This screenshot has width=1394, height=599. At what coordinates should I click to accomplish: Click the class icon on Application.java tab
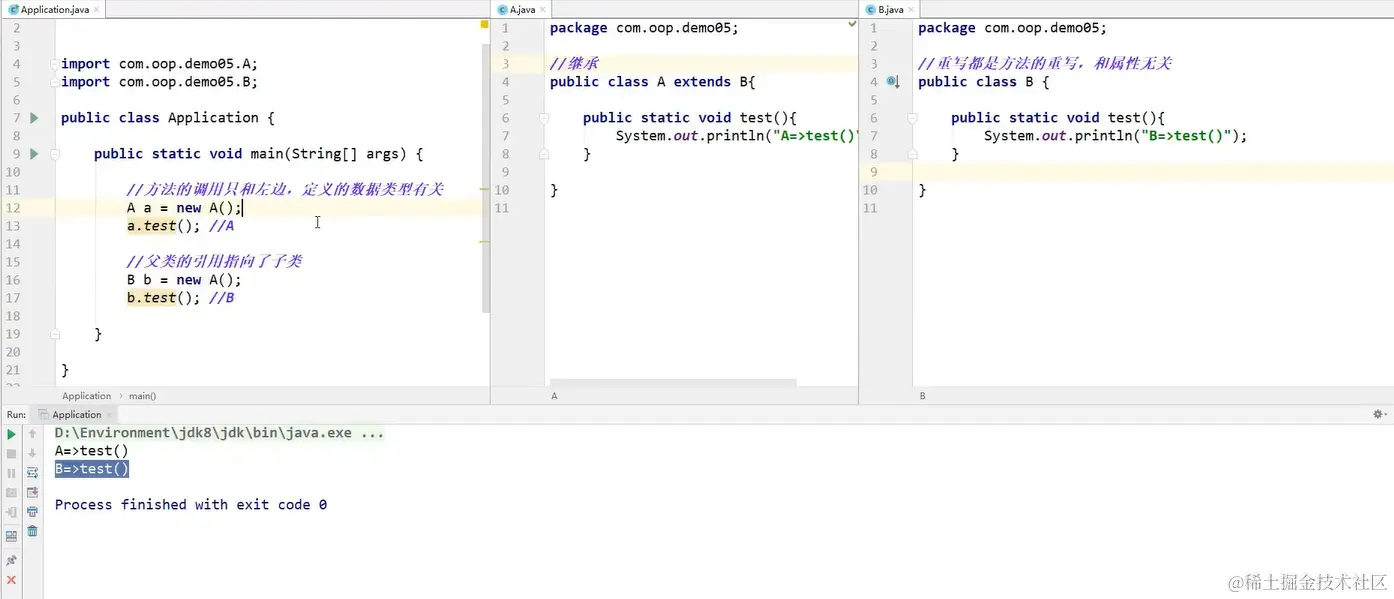coord(14,9)
